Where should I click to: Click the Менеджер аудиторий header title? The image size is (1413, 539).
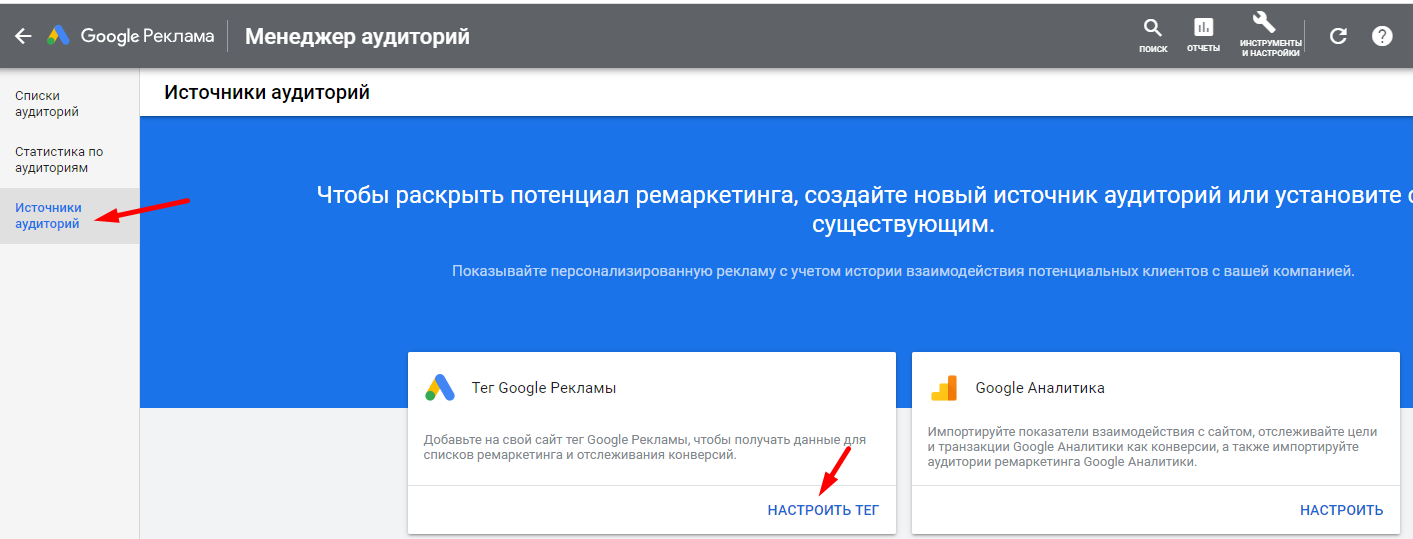click(x=357, y=37)
